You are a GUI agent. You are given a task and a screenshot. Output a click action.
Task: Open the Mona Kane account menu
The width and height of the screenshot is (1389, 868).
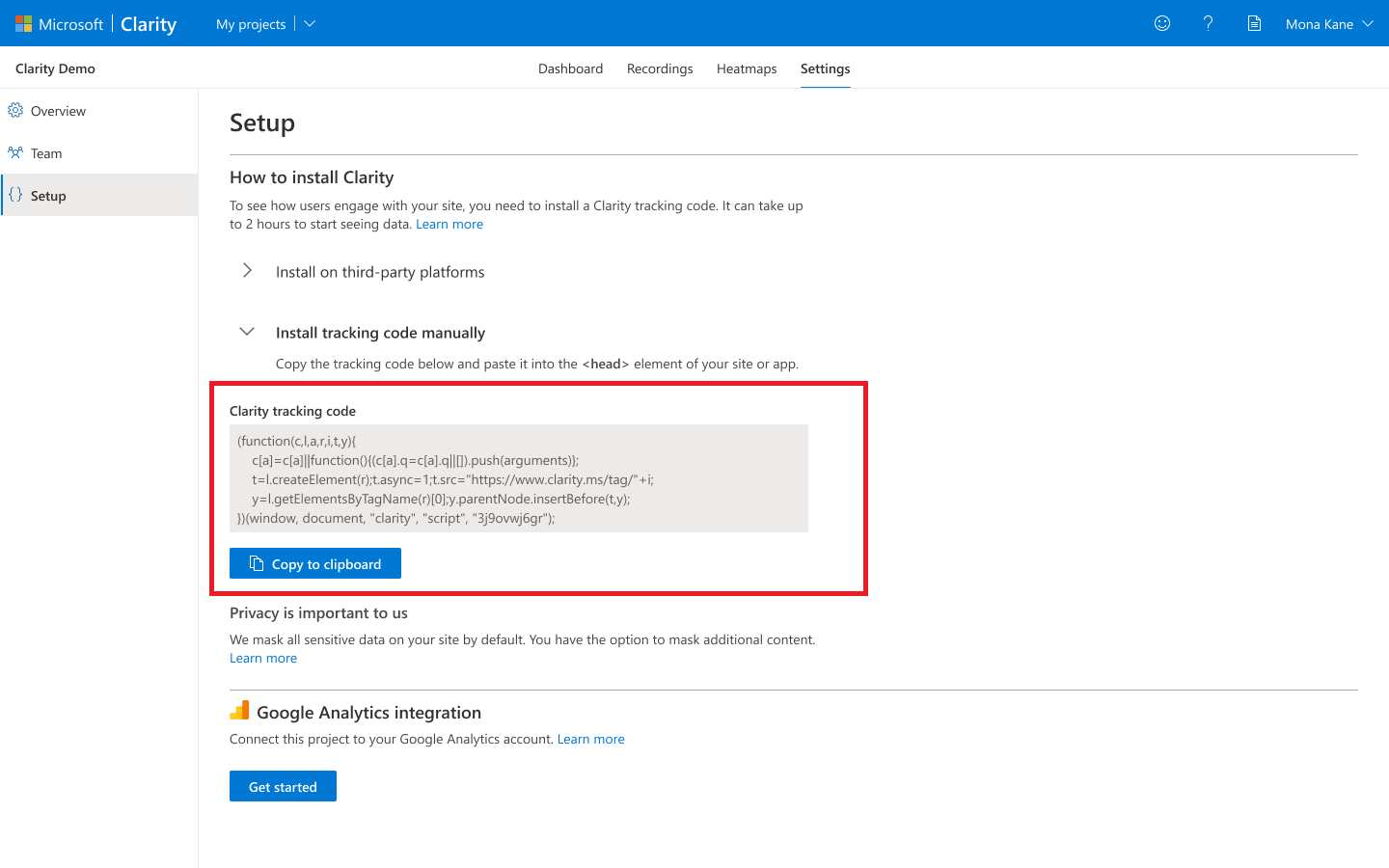click(x=1329, y=24)
